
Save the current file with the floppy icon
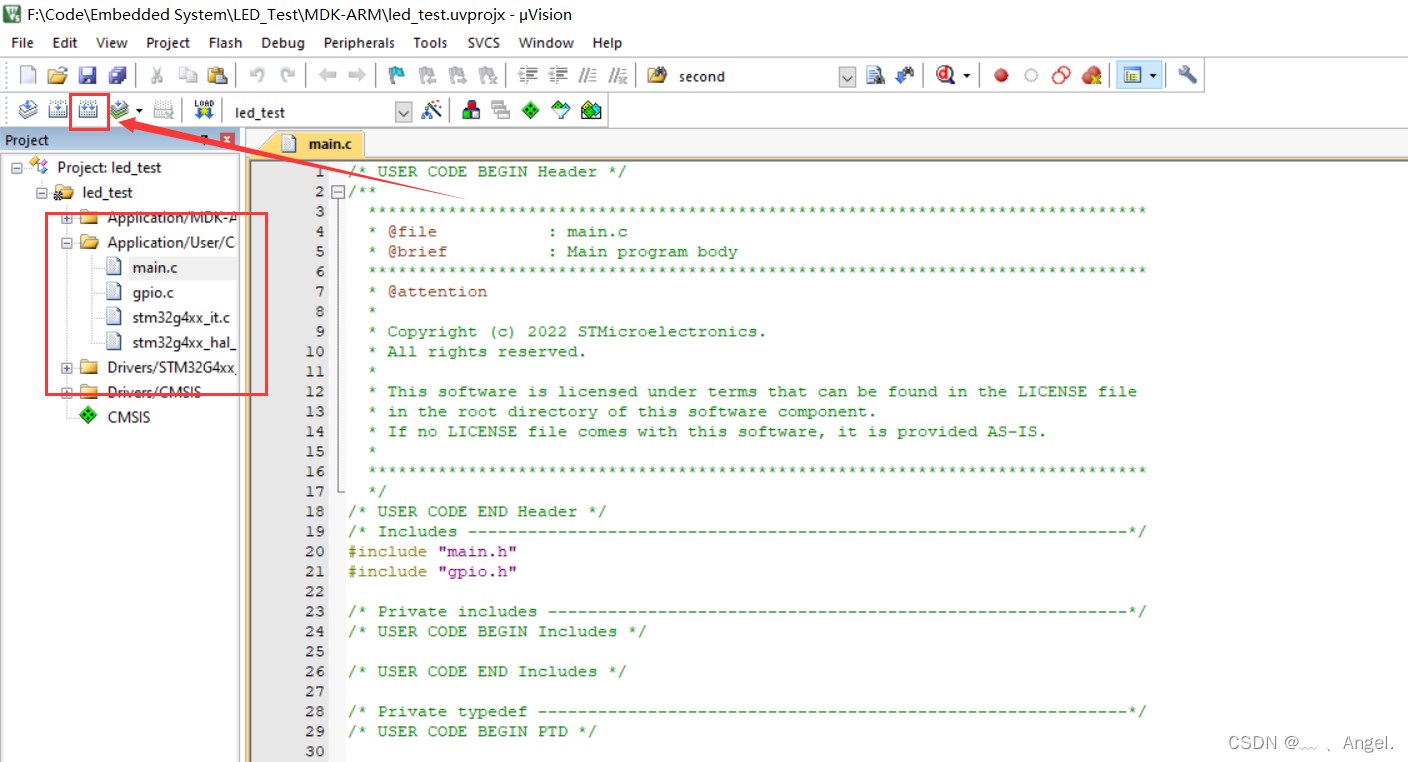click(88, 75)
